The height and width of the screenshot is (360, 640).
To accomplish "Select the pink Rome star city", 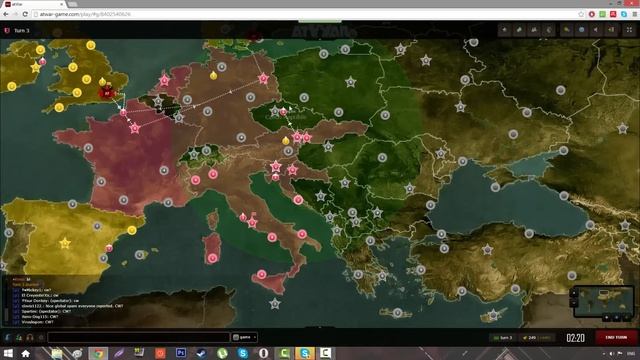I will (253, 223).
